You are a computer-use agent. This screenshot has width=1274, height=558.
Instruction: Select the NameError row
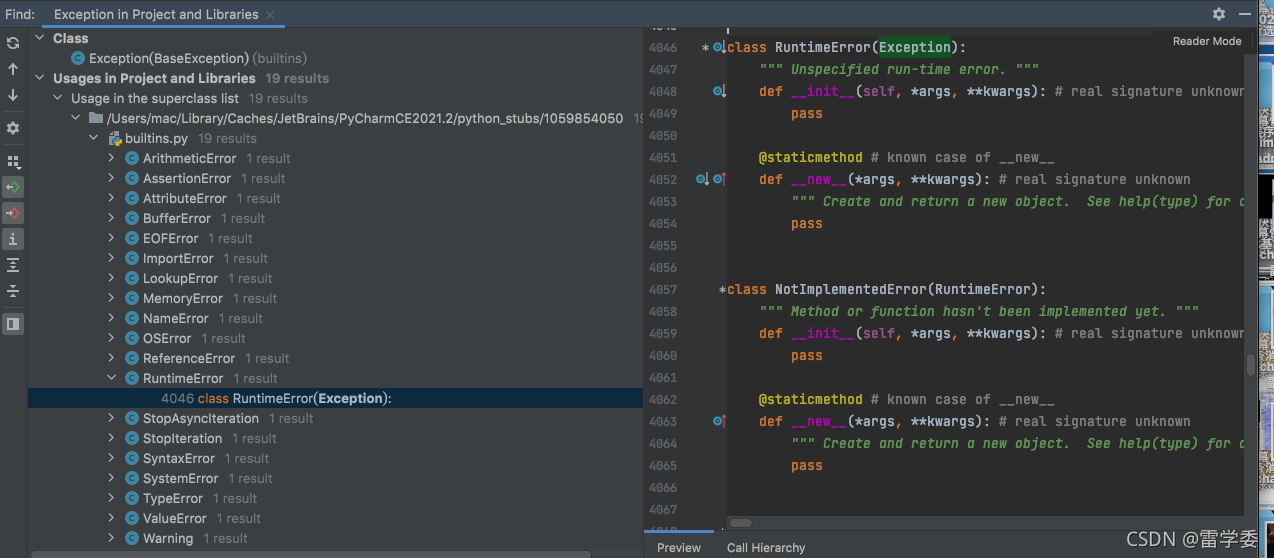click(335, 318)
